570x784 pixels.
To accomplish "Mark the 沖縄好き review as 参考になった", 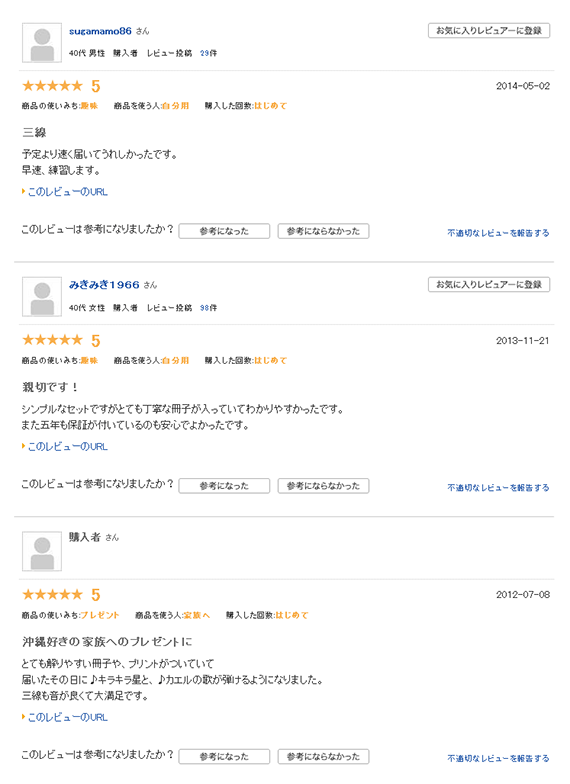I will point(224,756).
